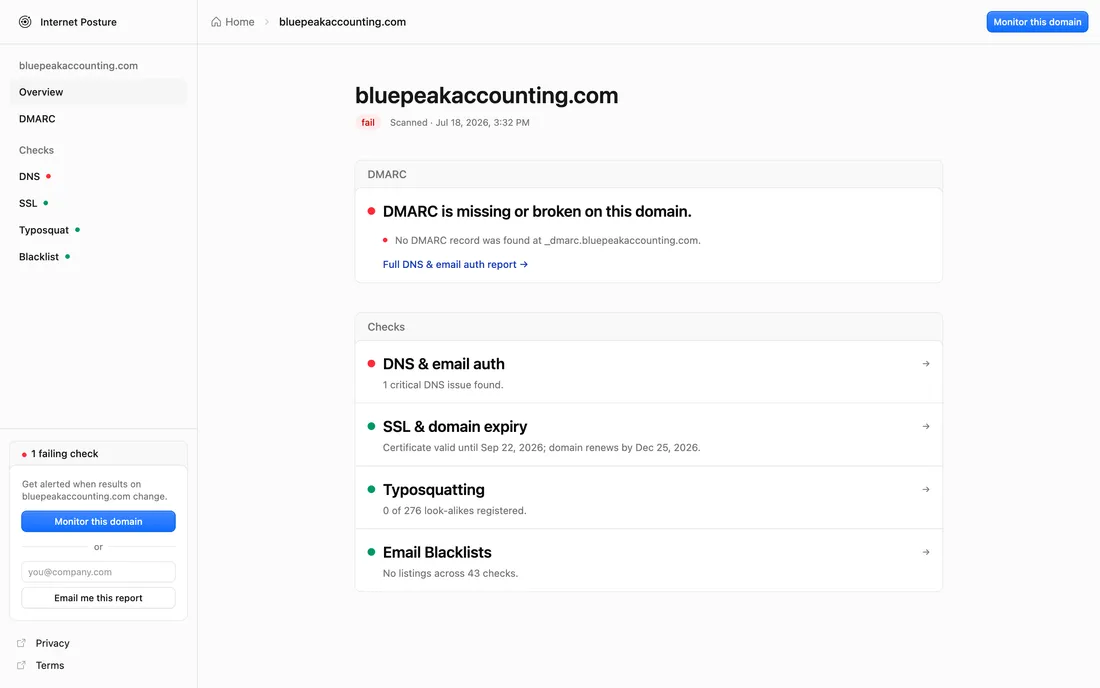
Task: Click the red status dot beside DNS in sidebar
Action: tap(48, 176)
